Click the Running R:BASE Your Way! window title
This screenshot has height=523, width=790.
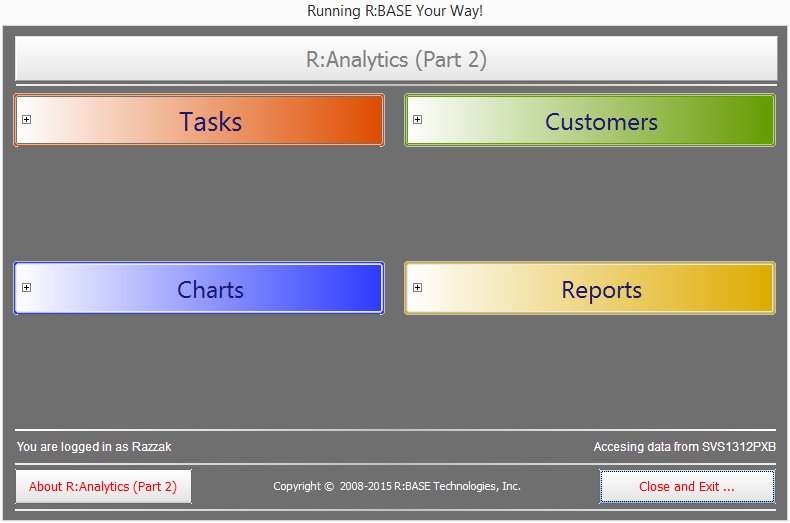395,11
